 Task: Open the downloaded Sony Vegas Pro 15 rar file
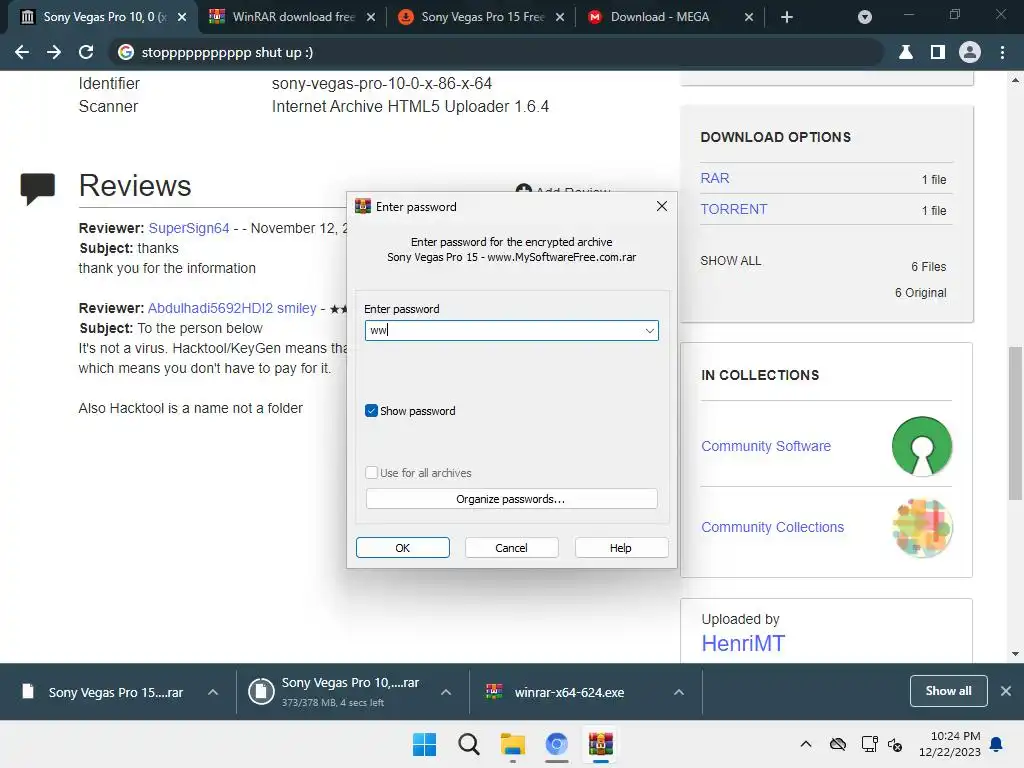tap(103, 692)
